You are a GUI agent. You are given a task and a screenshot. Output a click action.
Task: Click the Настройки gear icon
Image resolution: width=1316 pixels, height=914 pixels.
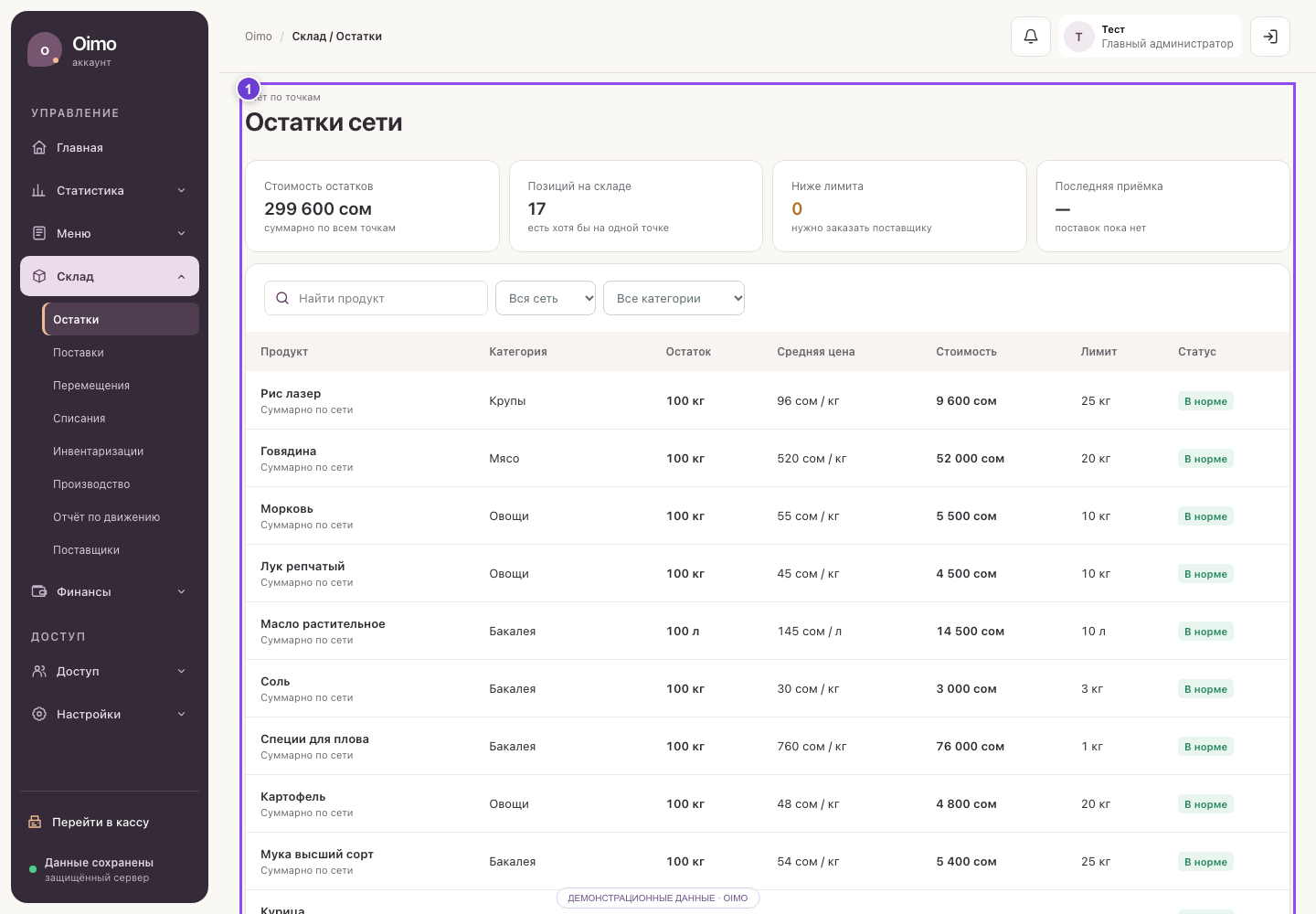[x=39, y=714]
